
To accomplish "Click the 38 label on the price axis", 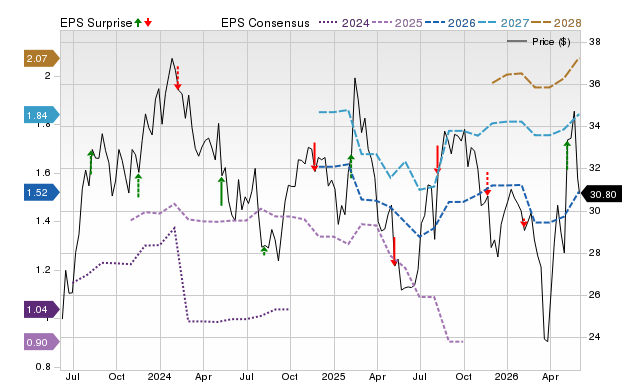I will point(595,42).
